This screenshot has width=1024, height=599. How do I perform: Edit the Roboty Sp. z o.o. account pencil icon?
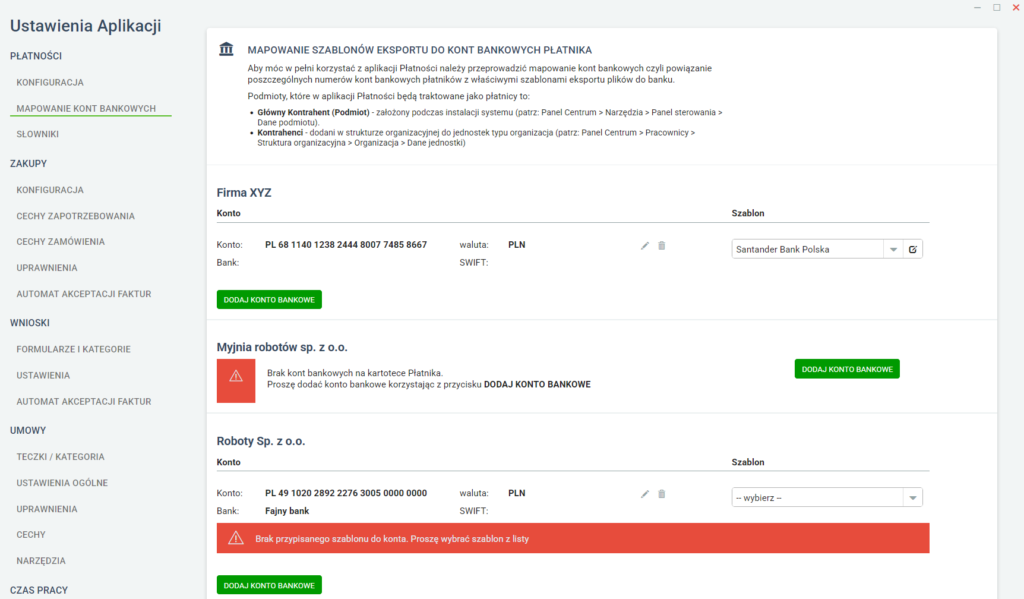click(x=645, y=494)
